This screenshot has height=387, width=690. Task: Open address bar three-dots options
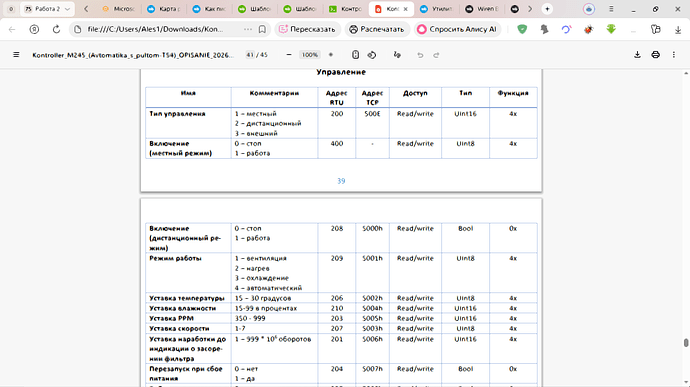click(248, 29)
